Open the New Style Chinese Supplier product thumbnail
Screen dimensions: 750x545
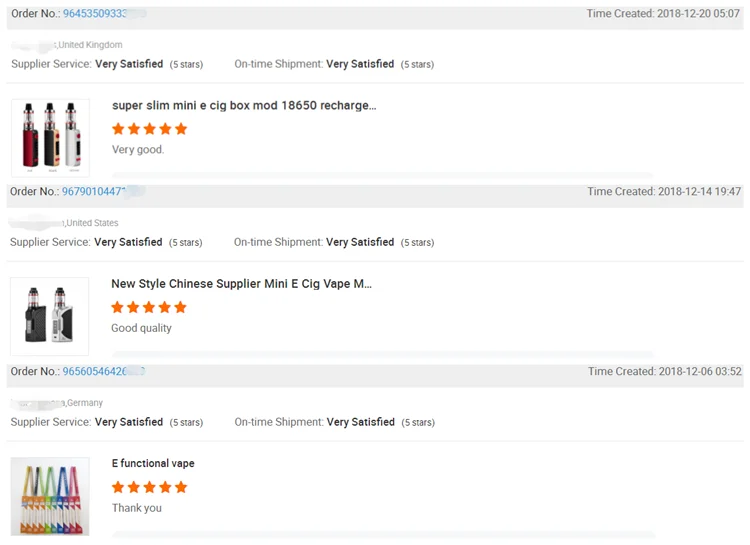point(50,316)
